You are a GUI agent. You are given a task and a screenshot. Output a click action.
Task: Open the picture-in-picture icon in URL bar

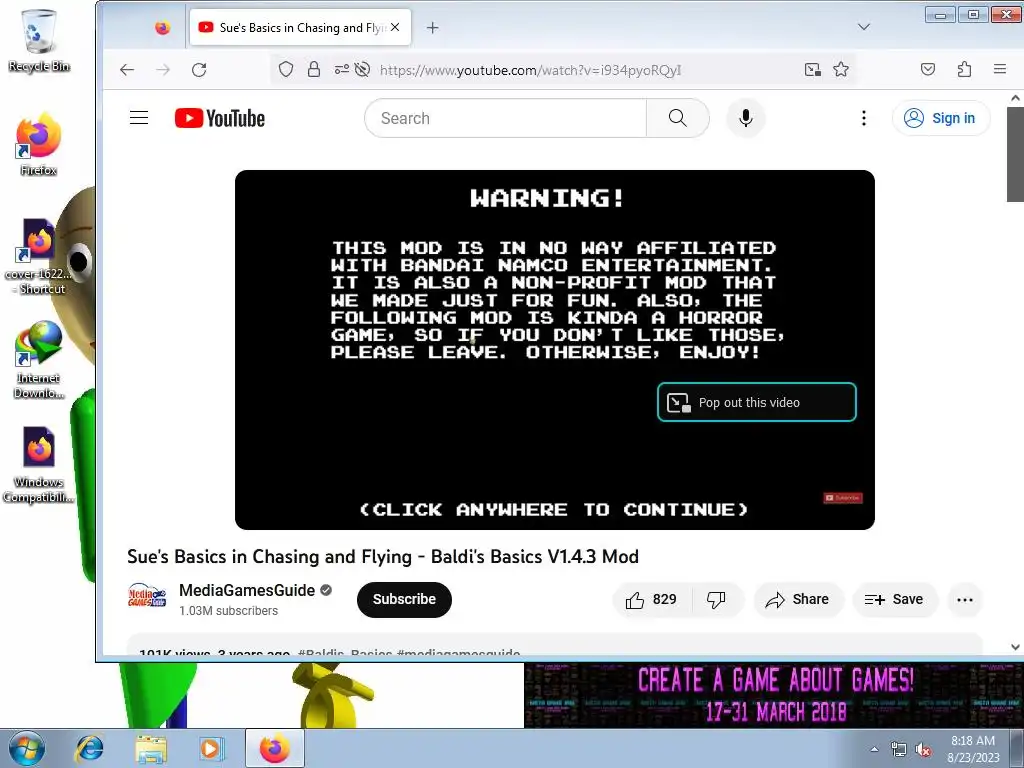tap(812, 70)
